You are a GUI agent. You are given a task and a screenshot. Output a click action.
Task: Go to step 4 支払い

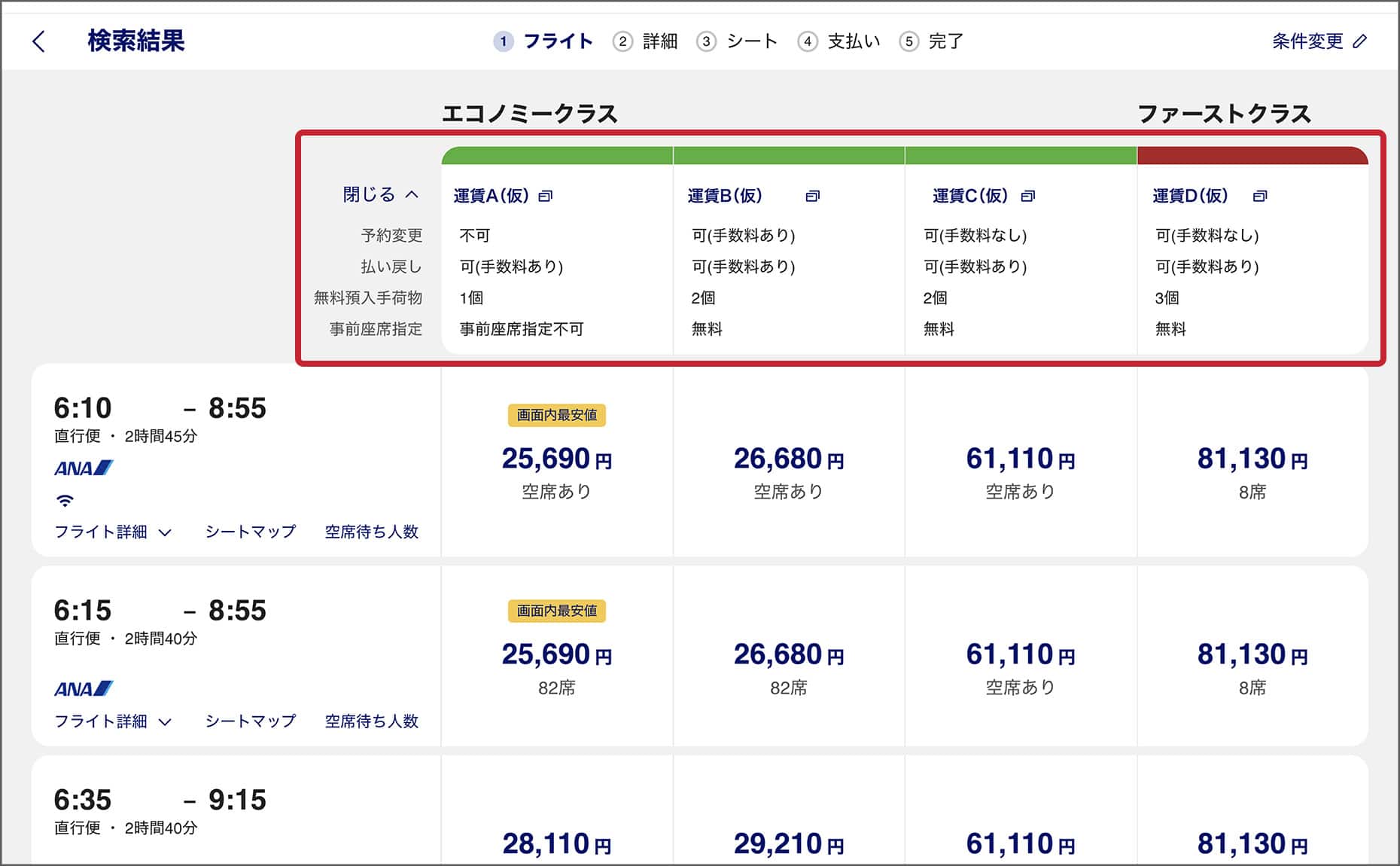click(838, 41)
